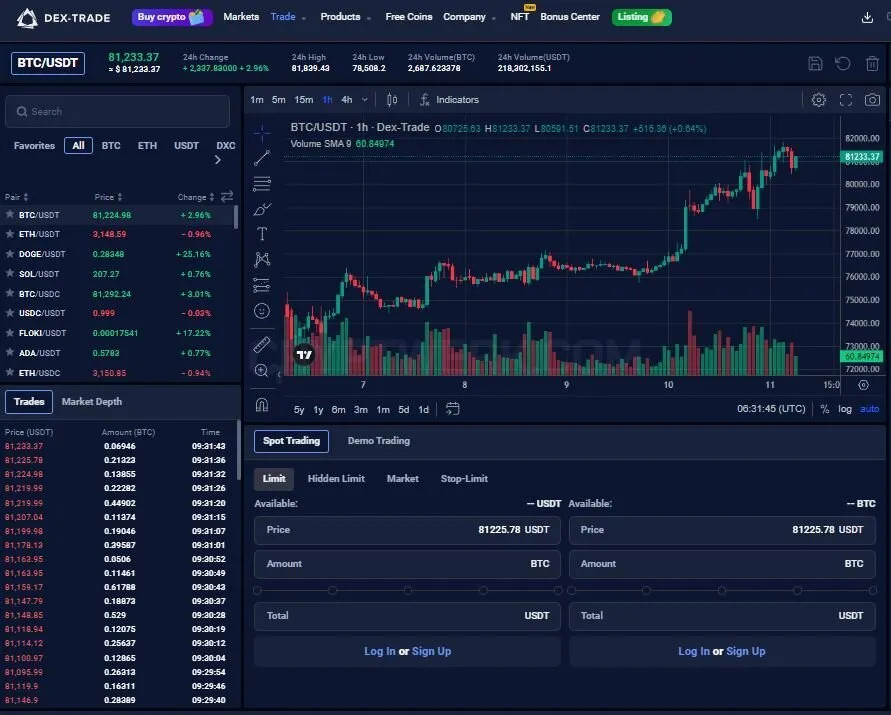This screenshot has width=891, height=715.
Task: Open the Bonus Center link
Action: [x=570, y=17]
